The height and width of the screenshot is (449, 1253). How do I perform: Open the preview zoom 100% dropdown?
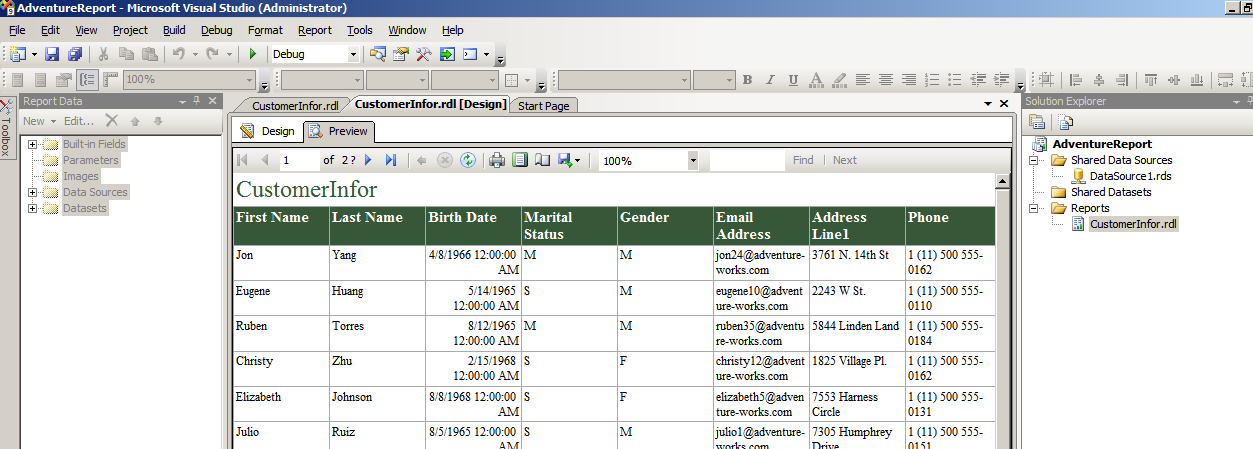[x=693, y=160]
